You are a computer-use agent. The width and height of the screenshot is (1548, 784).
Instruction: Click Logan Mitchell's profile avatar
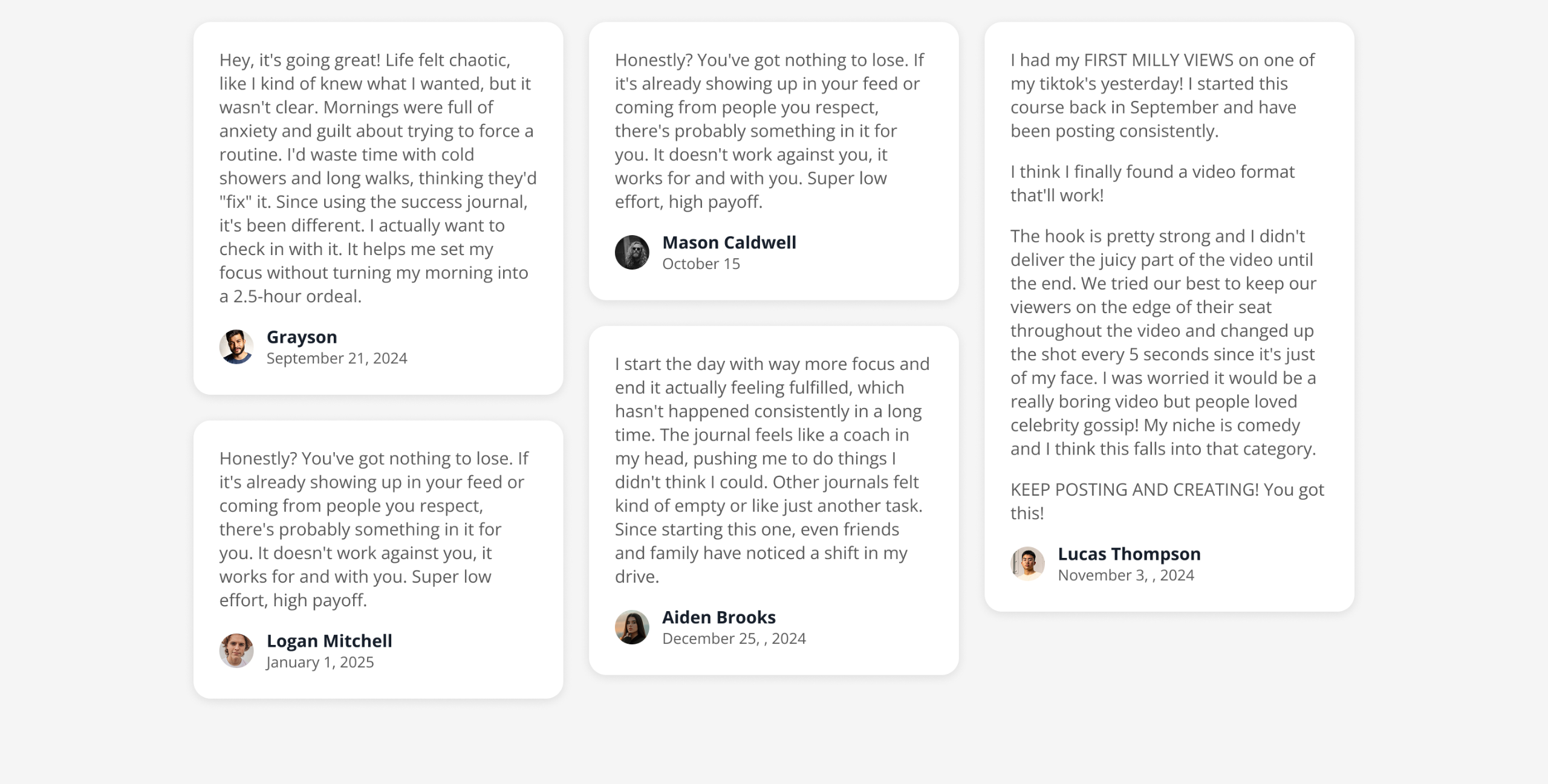coord(236,650)
